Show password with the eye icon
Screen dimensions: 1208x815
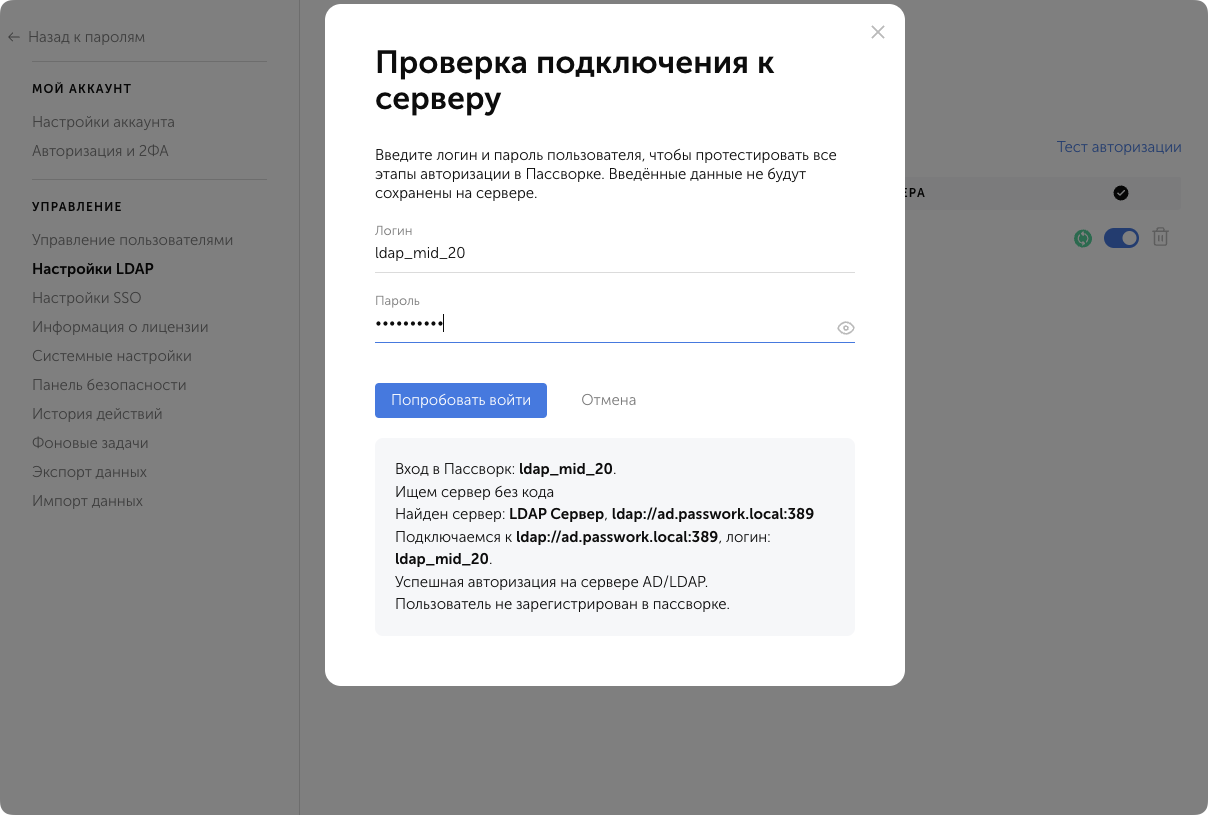pyautogui.click(x=845, y=328)
